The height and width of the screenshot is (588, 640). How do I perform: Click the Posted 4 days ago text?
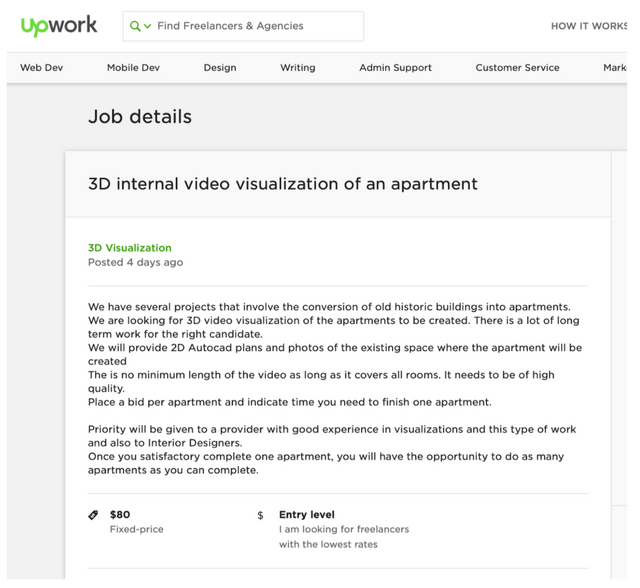coord(135,263)
